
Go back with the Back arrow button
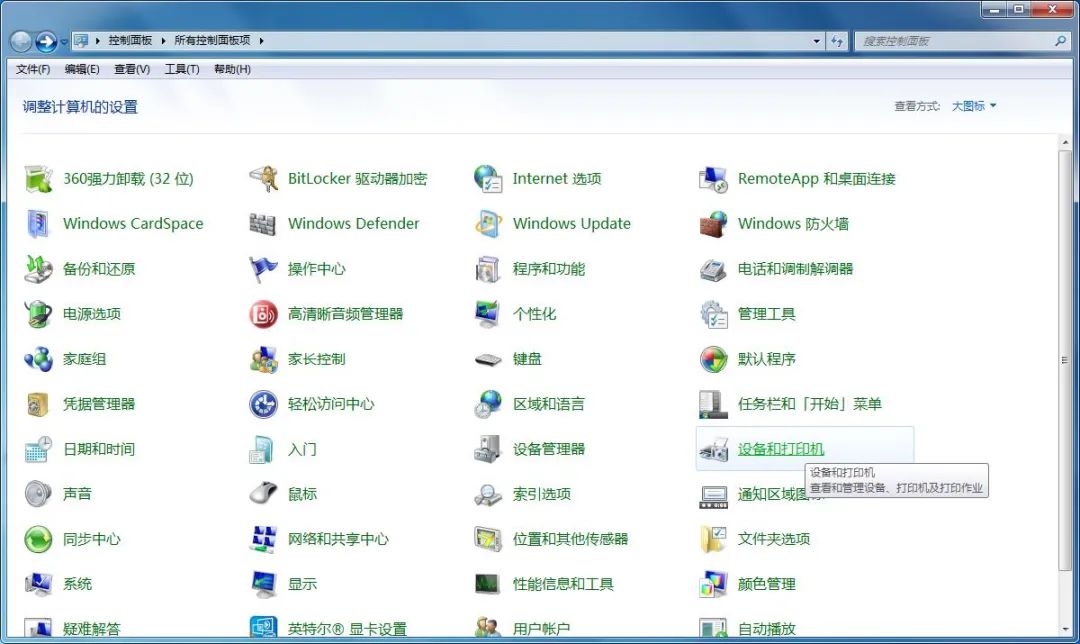tap(21, 42)
